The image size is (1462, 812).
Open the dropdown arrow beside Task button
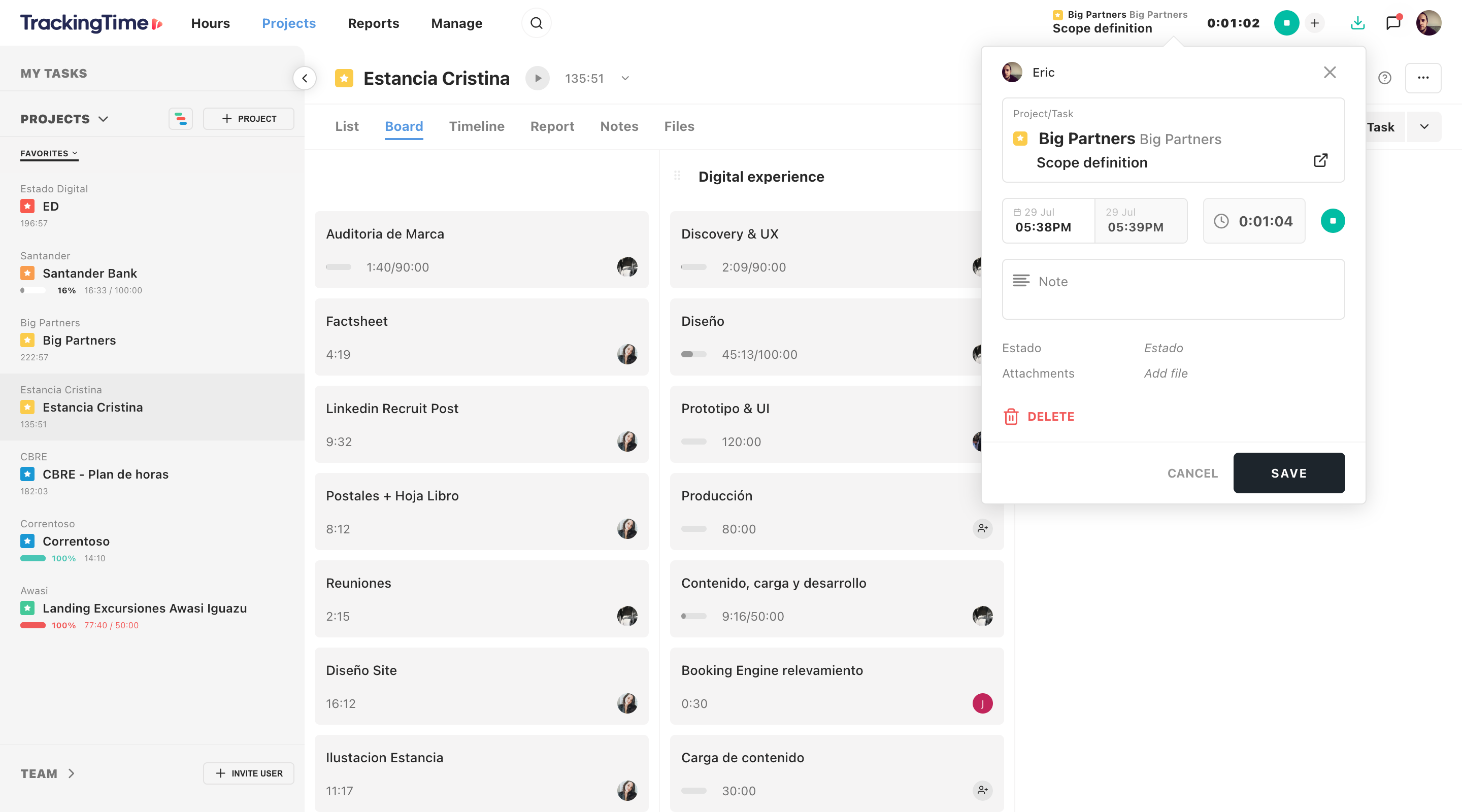1424,126
